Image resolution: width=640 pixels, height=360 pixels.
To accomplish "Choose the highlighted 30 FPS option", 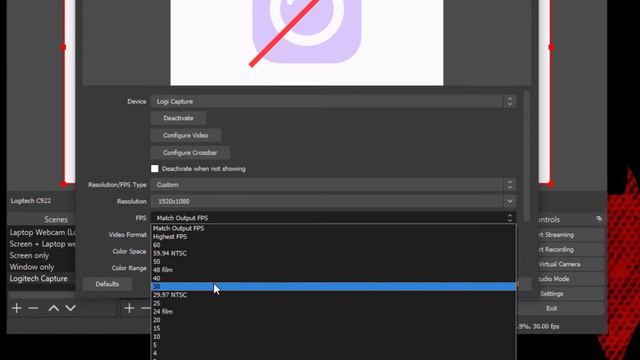I will click(333, 287).
